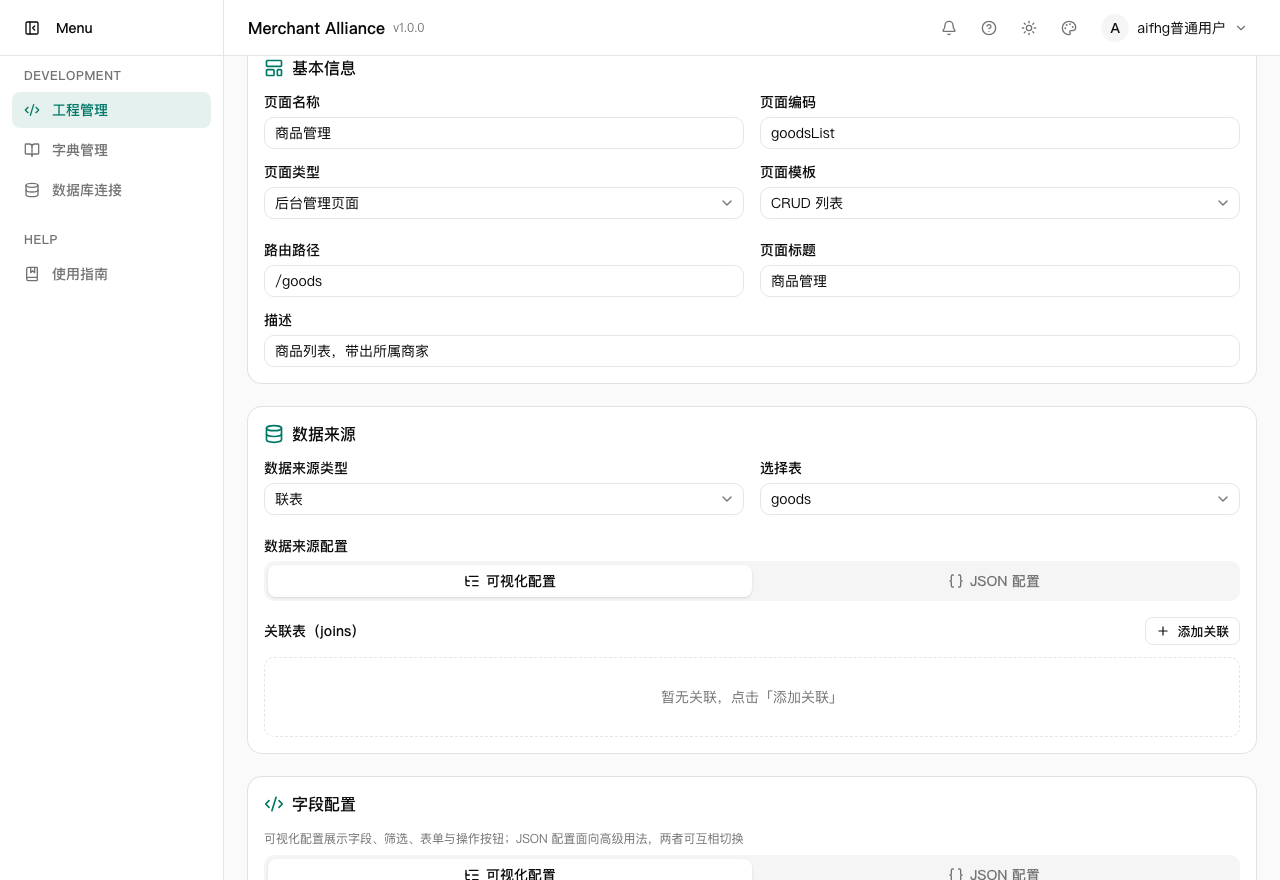Open 数据来源类型 dropdown showing 联表
The width and height of the screenshot is (1280, 880).
pos(504,499)
